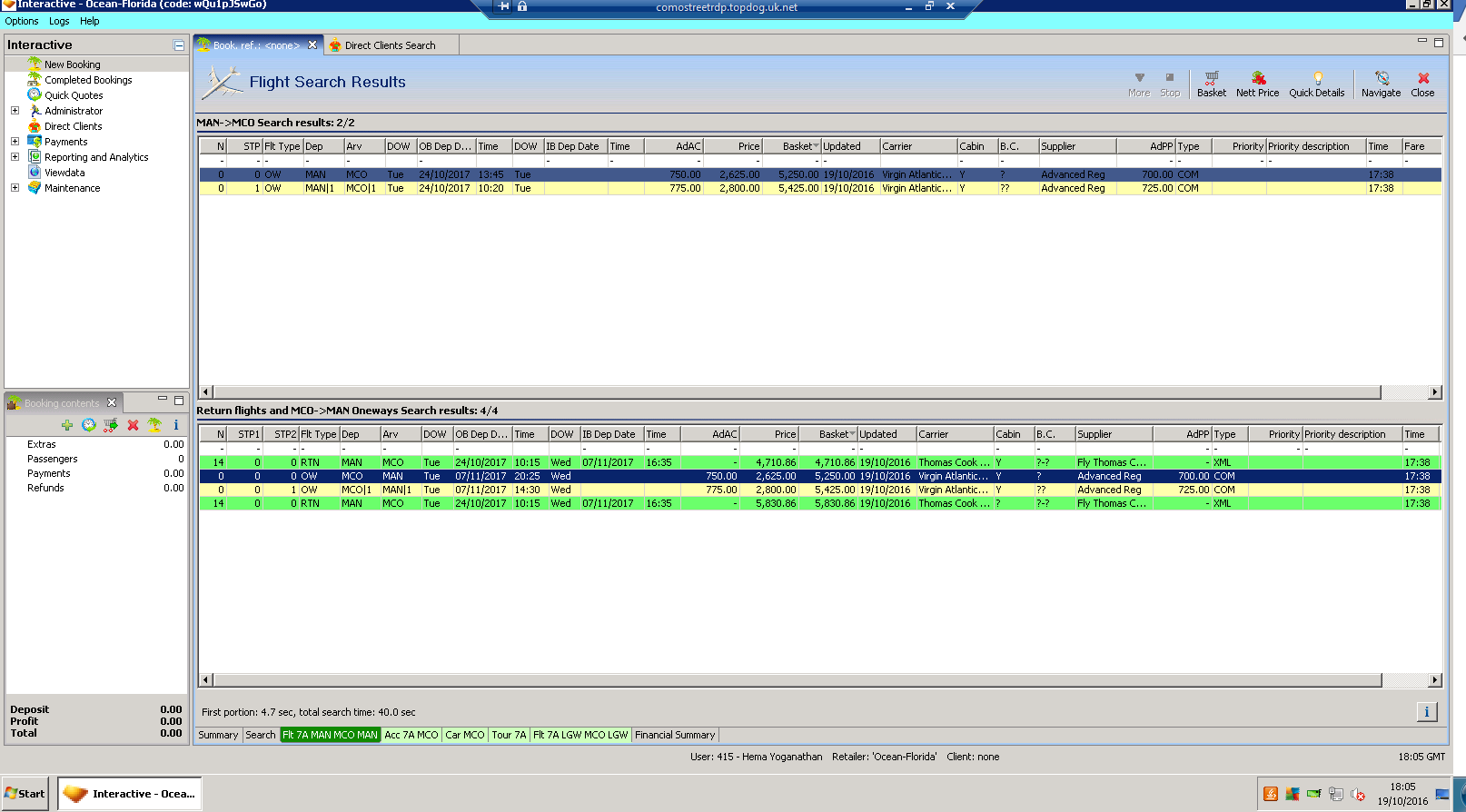Switch to the Search bottom tab
This screenshot has width=1466, height=812.
coord(261,735)
